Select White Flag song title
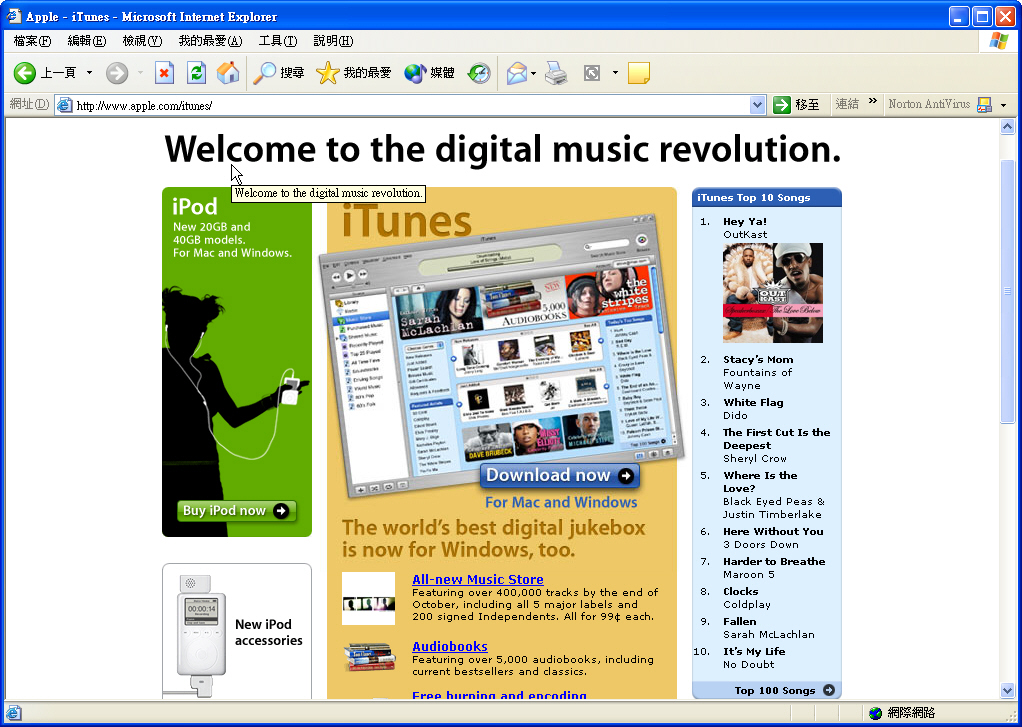Viewport: 1022px width, 727px height. tap(753, 402)
